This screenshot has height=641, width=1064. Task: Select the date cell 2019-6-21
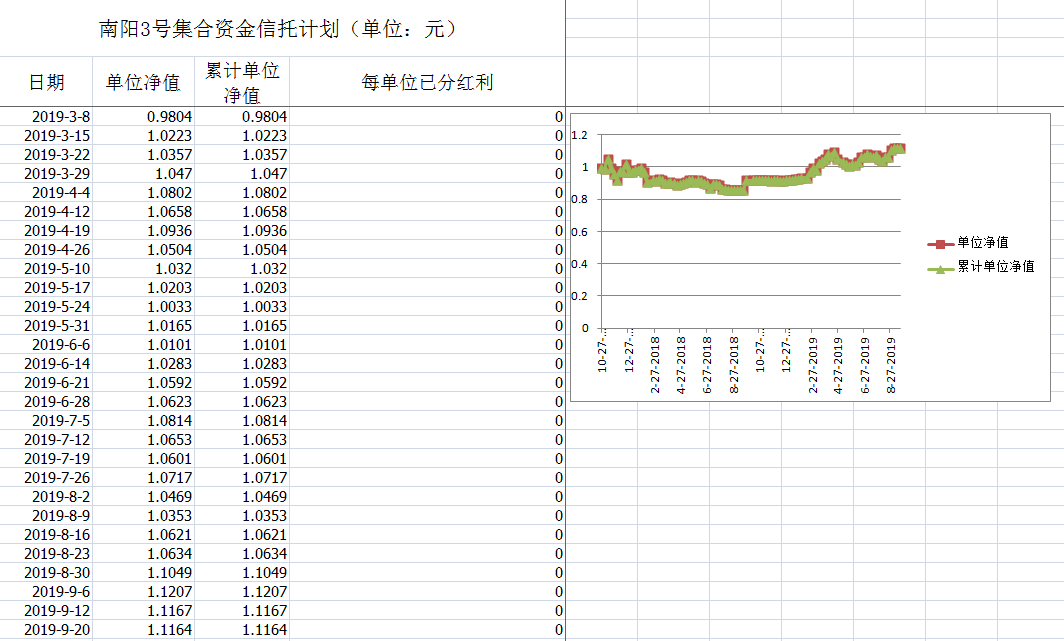[46, 383]
